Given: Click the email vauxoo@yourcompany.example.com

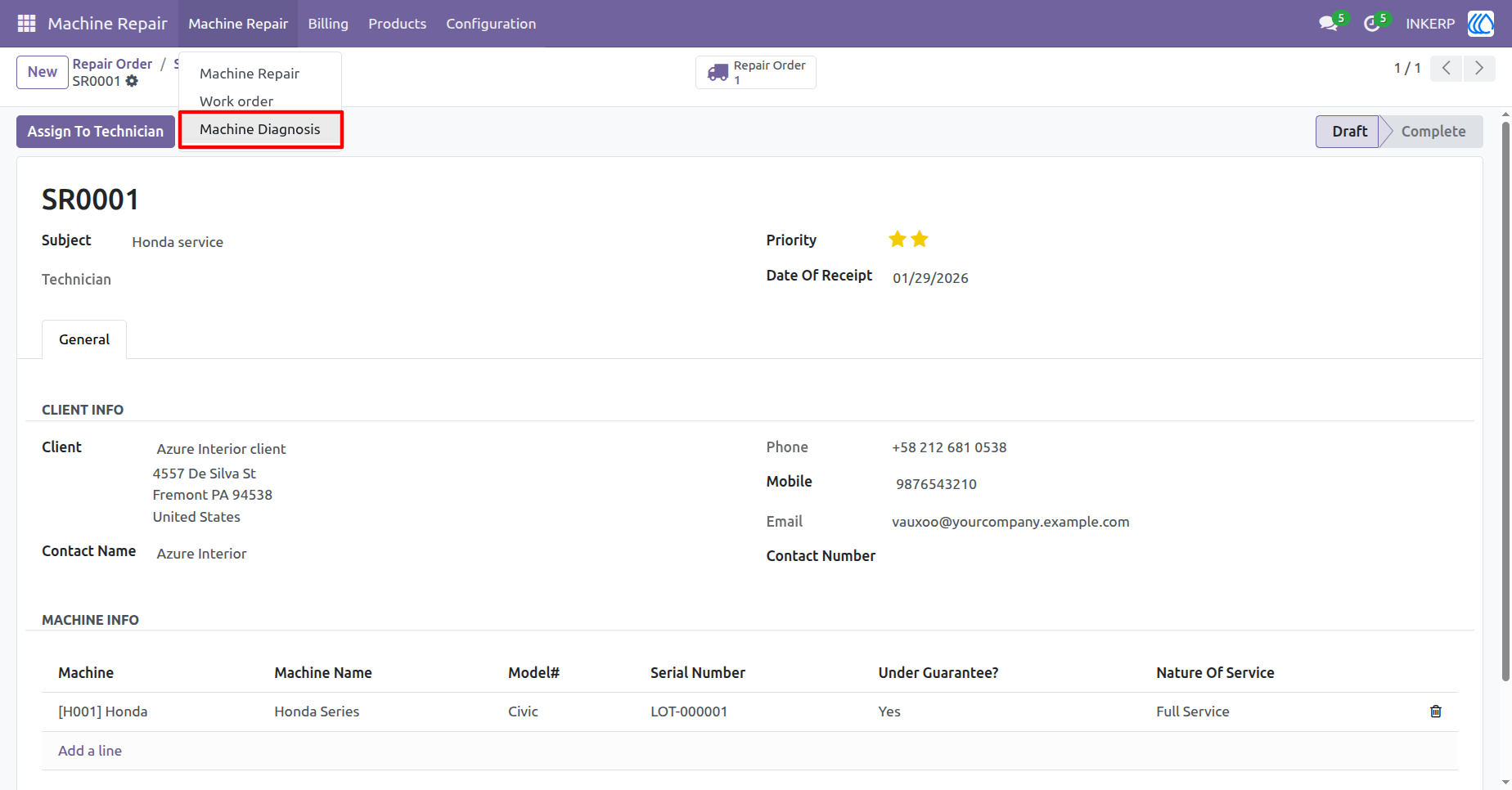Looking at the screenshot, I should 1010,522.
